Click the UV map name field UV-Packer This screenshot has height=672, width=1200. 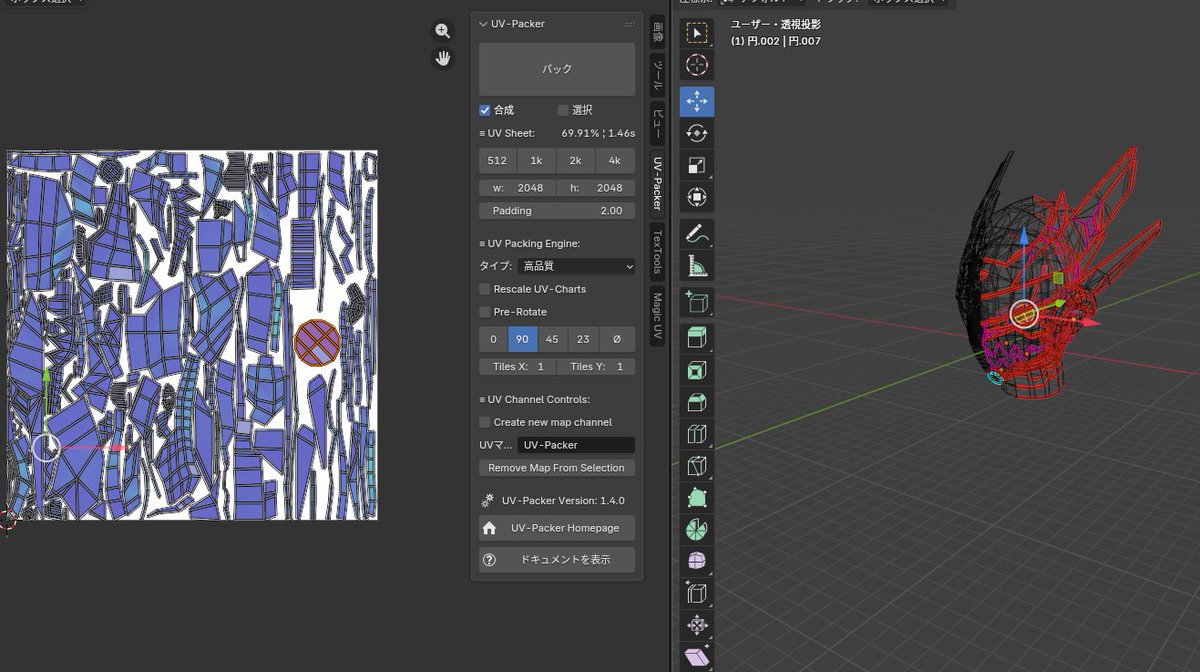(x=576, y=445)
